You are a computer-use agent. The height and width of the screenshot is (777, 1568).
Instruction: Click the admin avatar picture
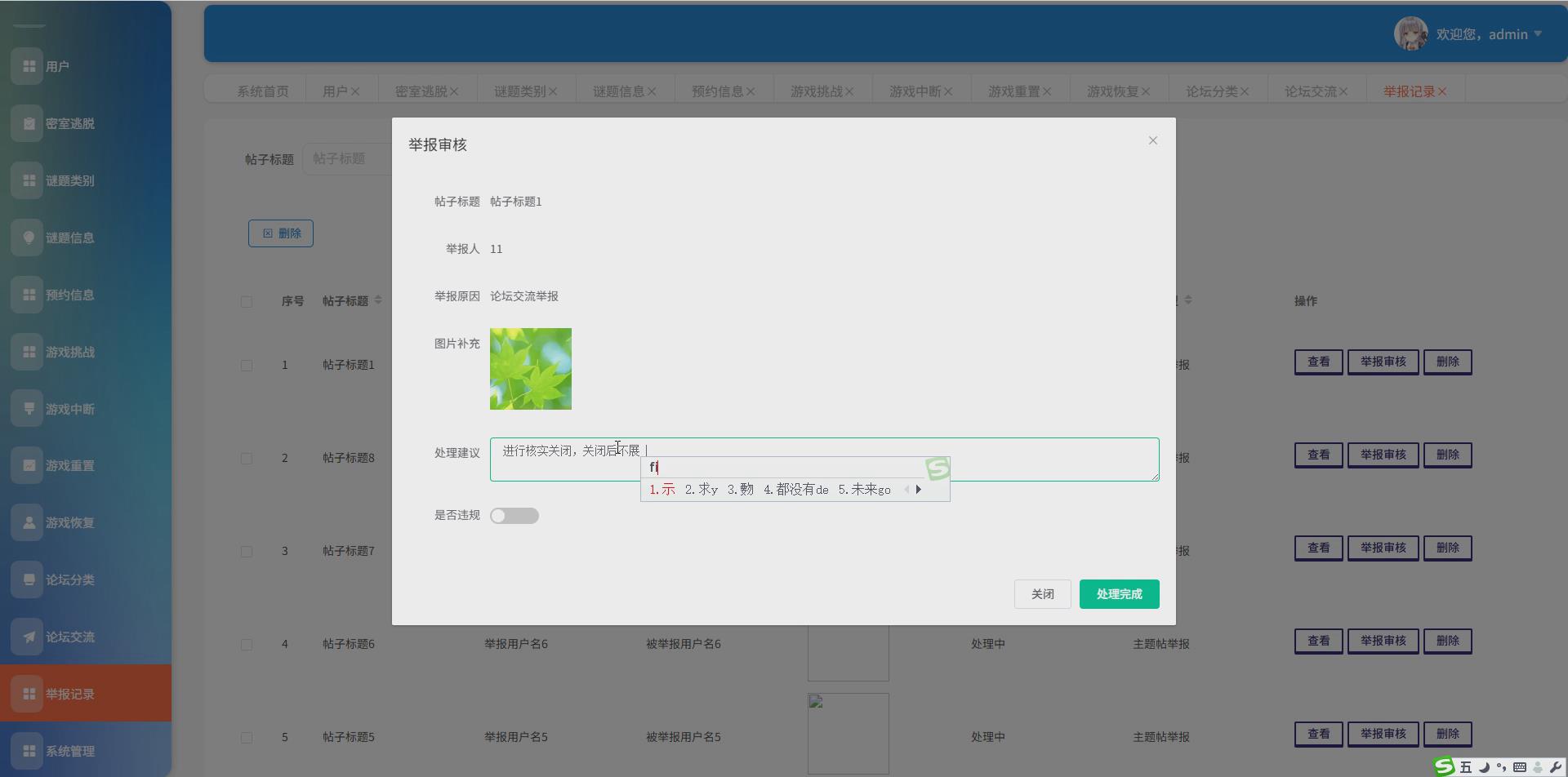[1410, 33]
